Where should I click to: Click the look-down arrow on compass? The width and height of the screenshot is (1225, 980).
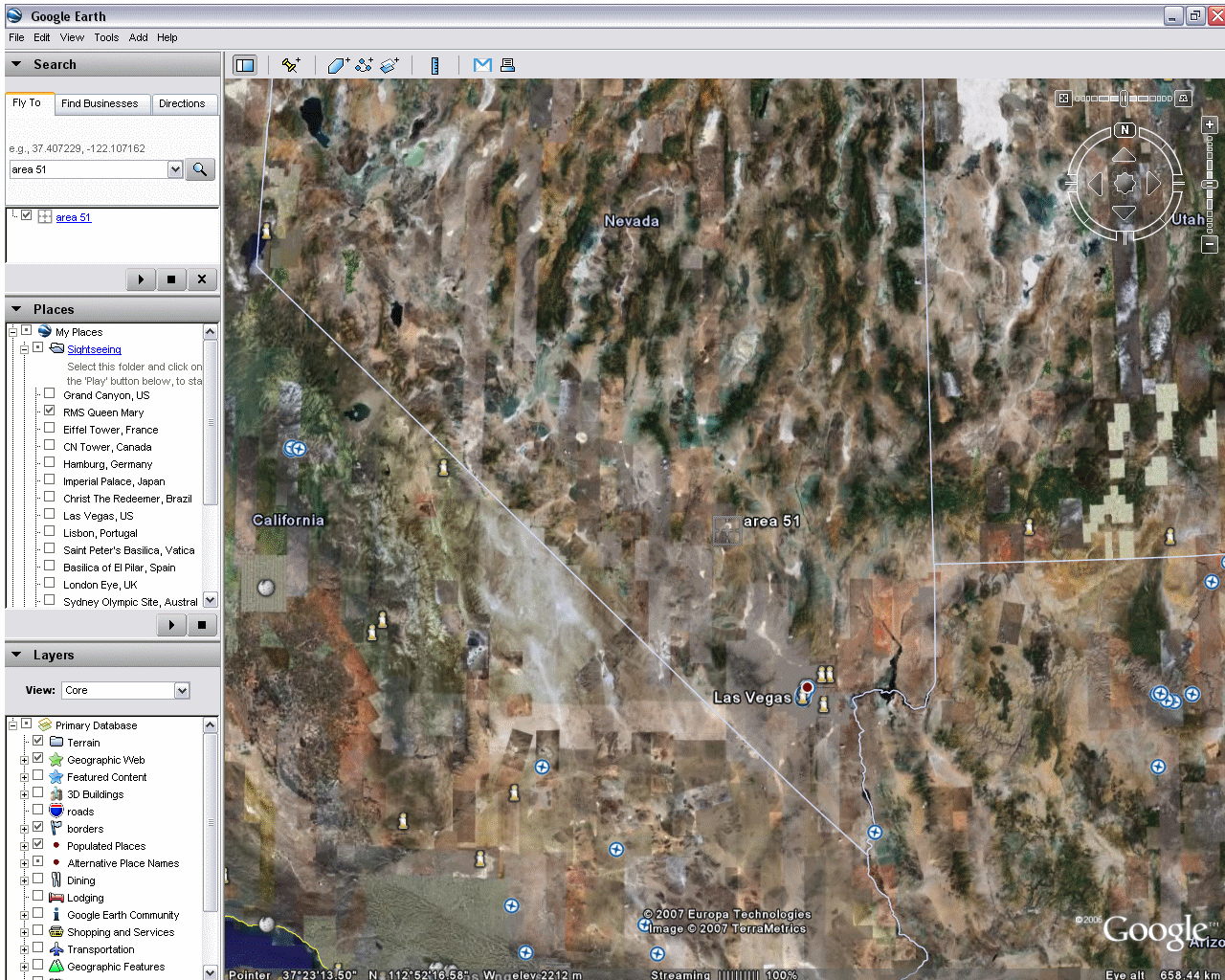pos(1125,212)
